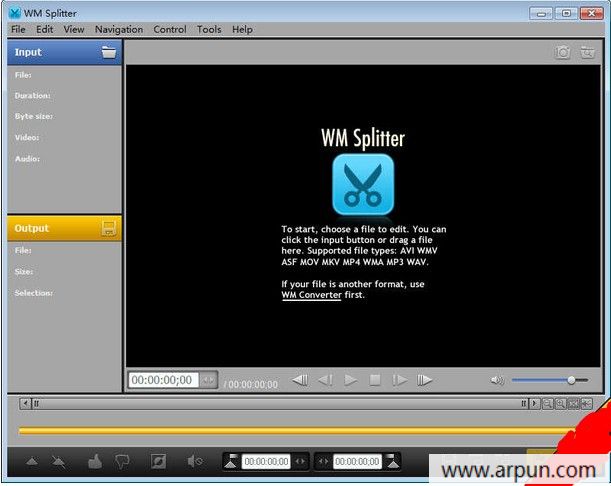This screenshot has width=611, height=486.
Task: Click the selection start time field
Action: 266,461
